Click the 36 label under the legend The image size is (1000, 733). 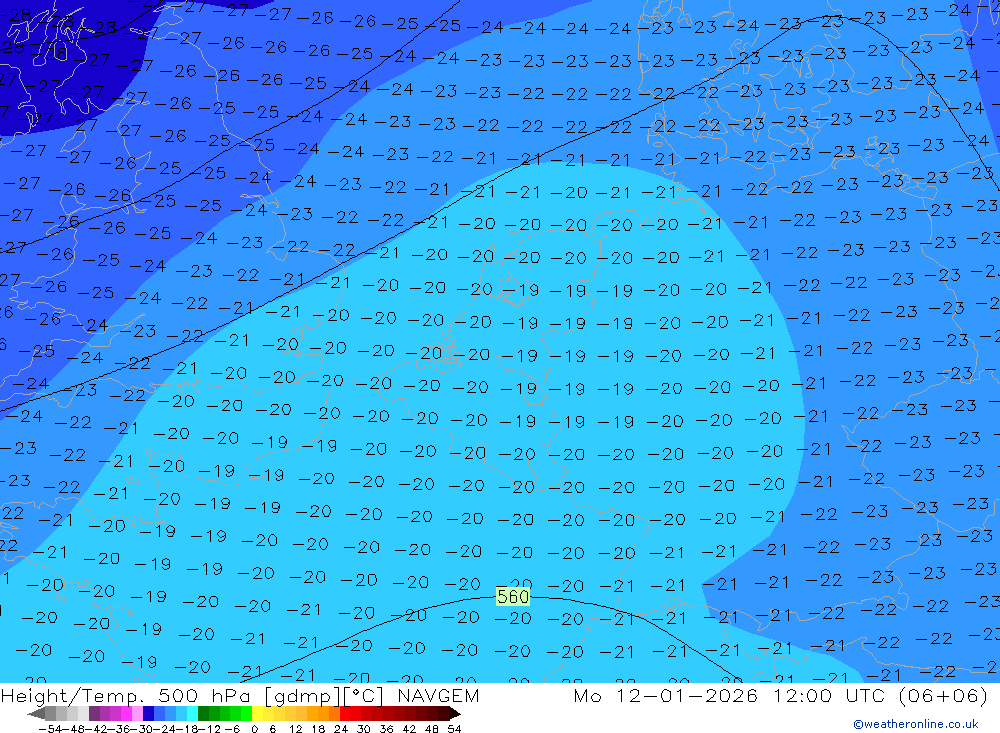pyautogui.click(x=386, y=729)
